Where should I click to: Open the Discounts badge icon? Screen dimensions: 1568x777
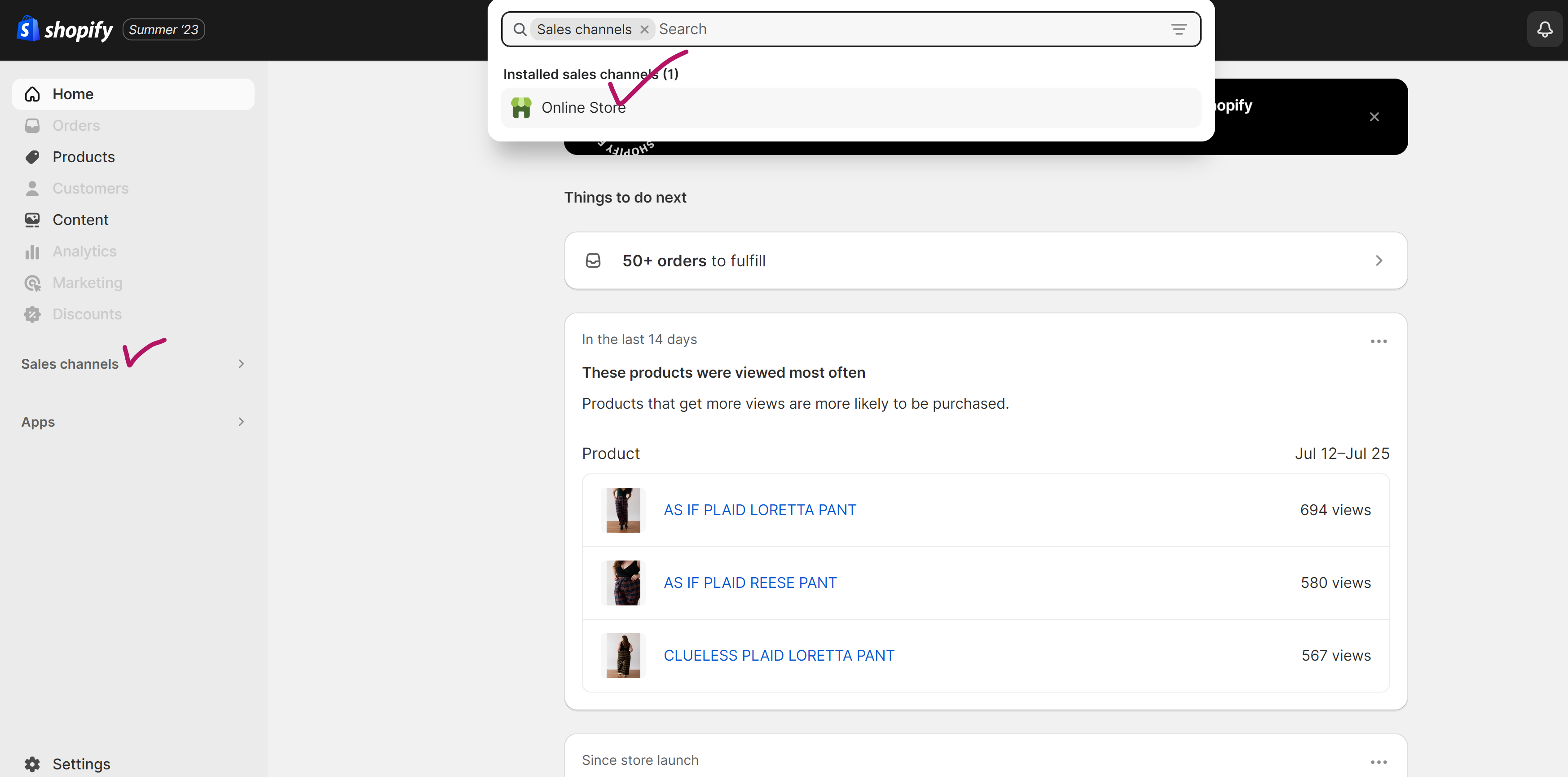[x=32, y=314]
